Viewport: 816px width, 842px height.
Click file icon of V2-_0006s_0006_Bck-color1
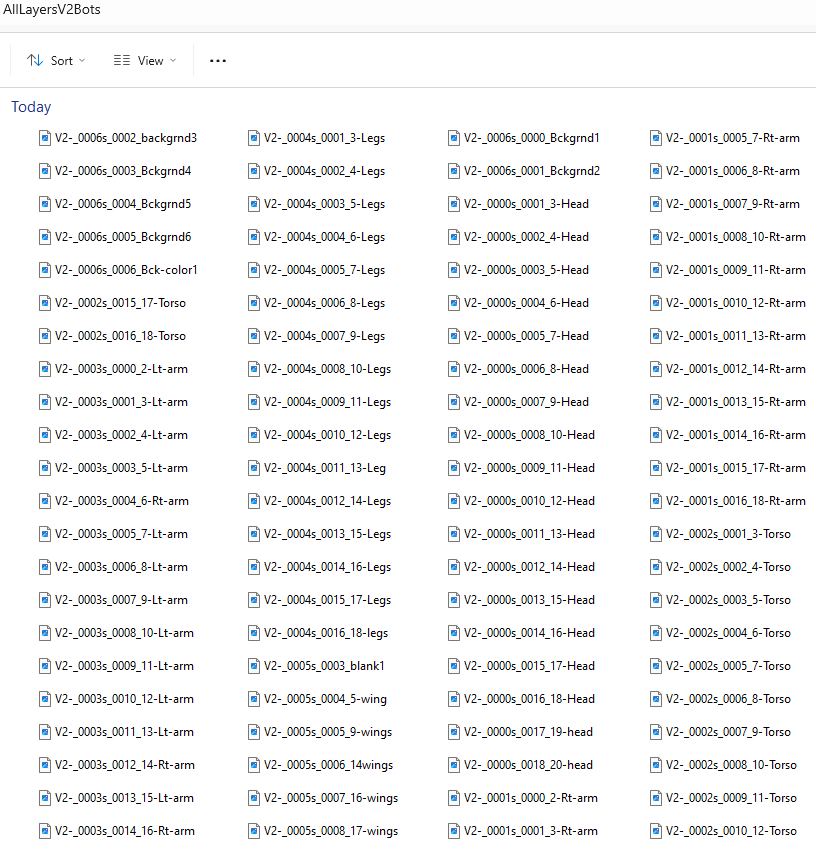45,270
